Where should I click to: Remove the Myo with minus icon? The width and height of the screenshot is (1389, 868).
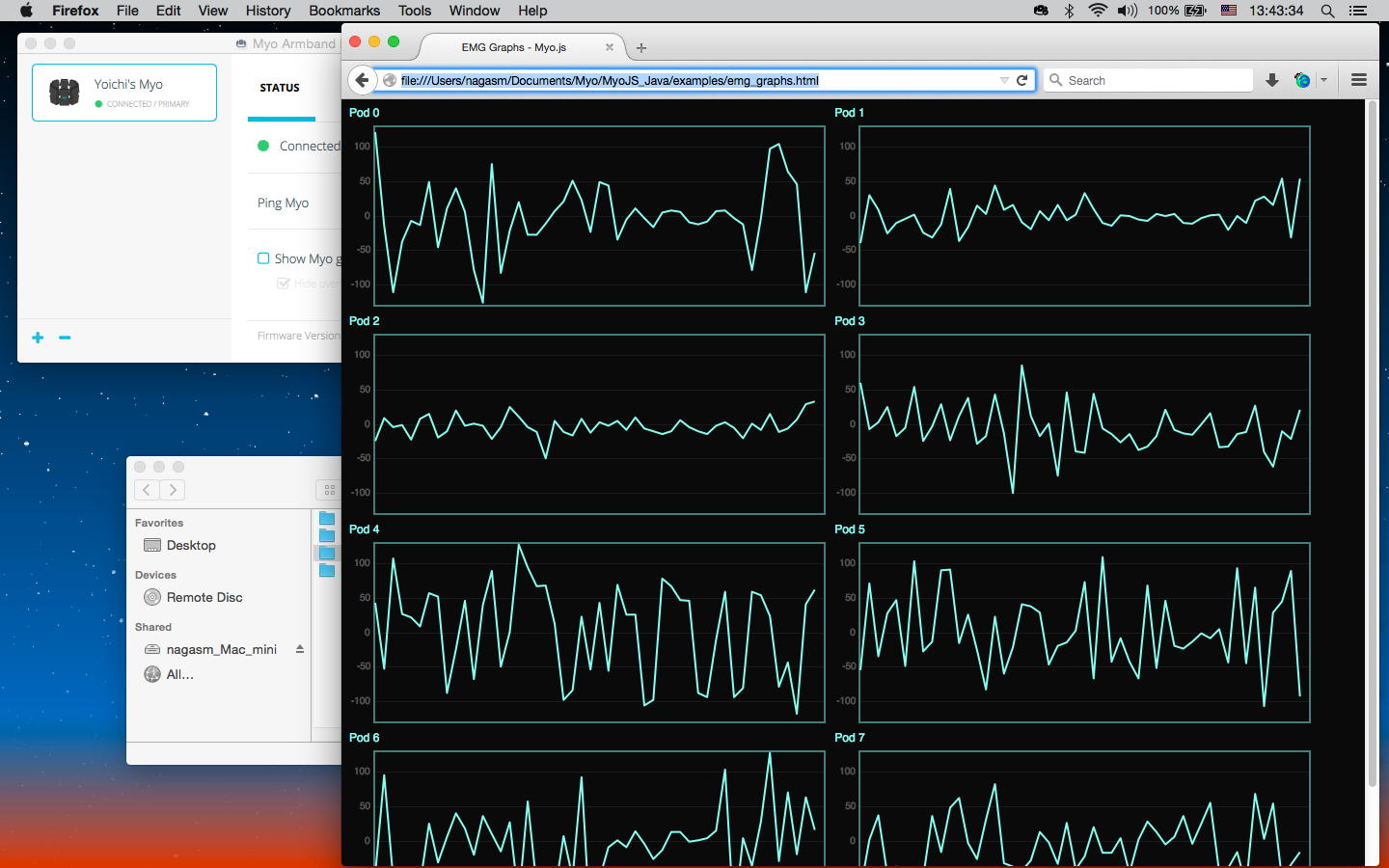(x=65, y=338)
